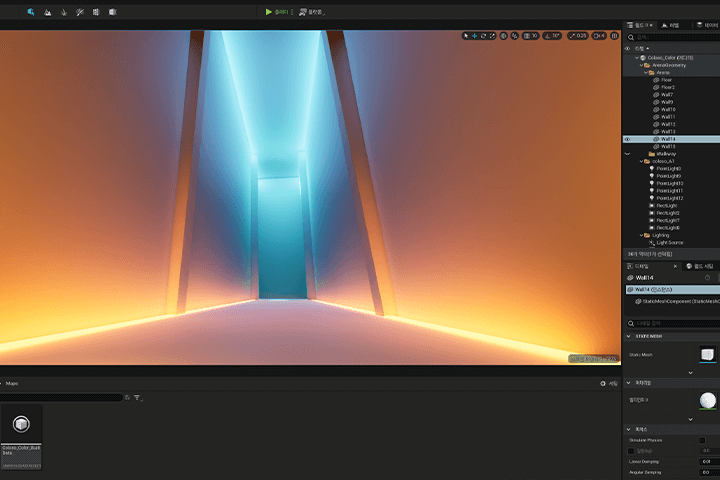Open the Landscape mode tool

pyautogui.click(x=47, y=12)
